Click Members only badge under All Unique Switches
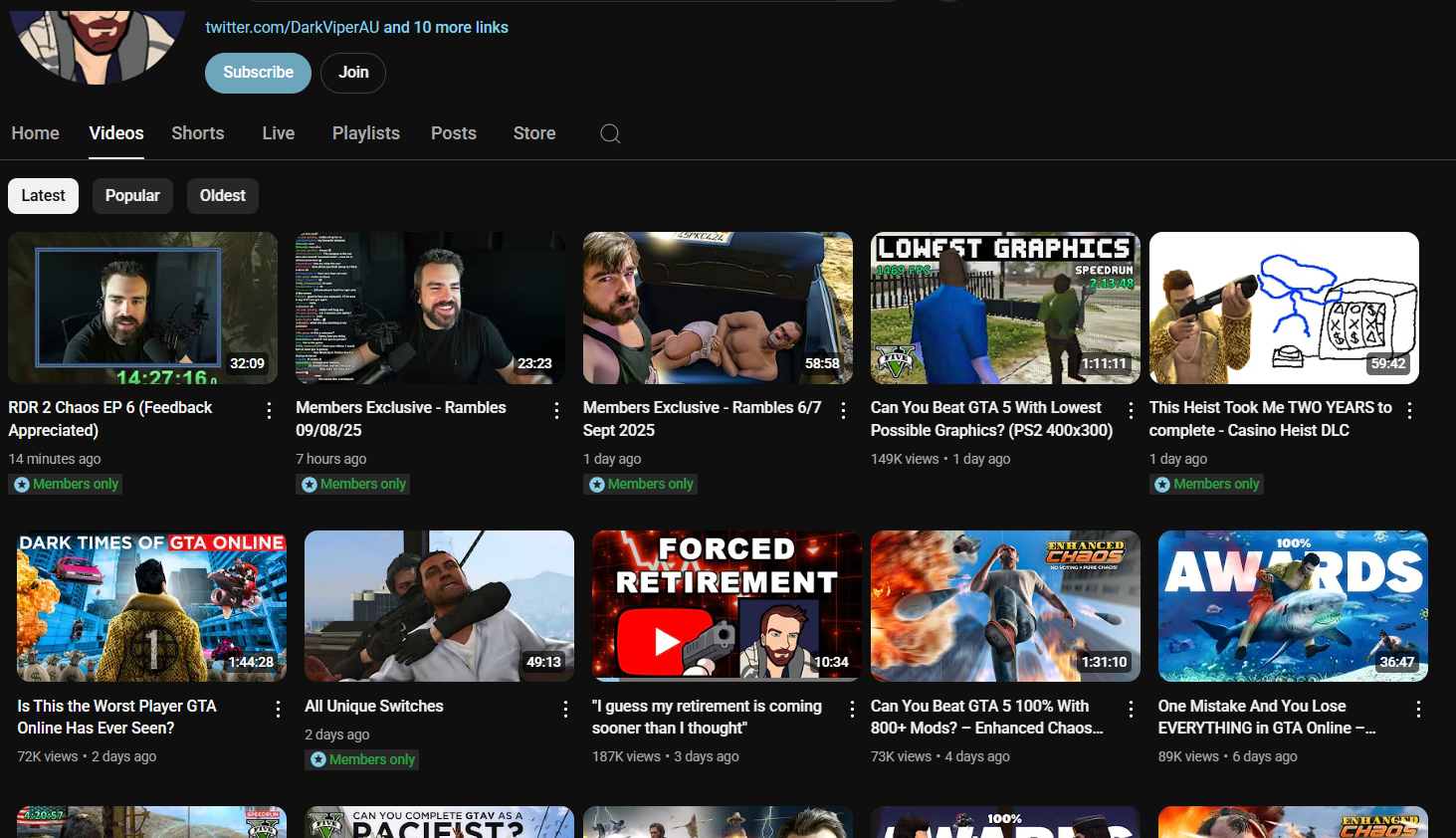1456x838 pixels. [361, 759]
